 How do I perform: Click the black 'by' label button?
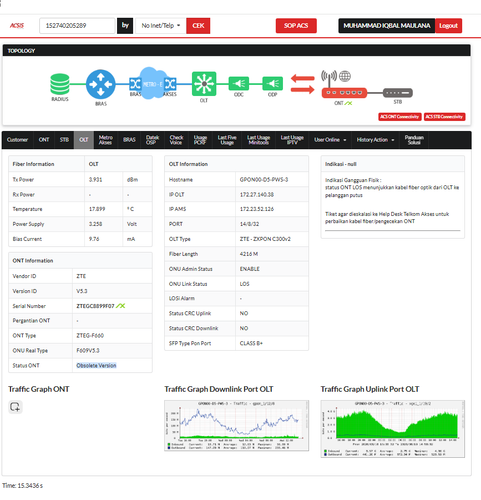tap(125, 26)
